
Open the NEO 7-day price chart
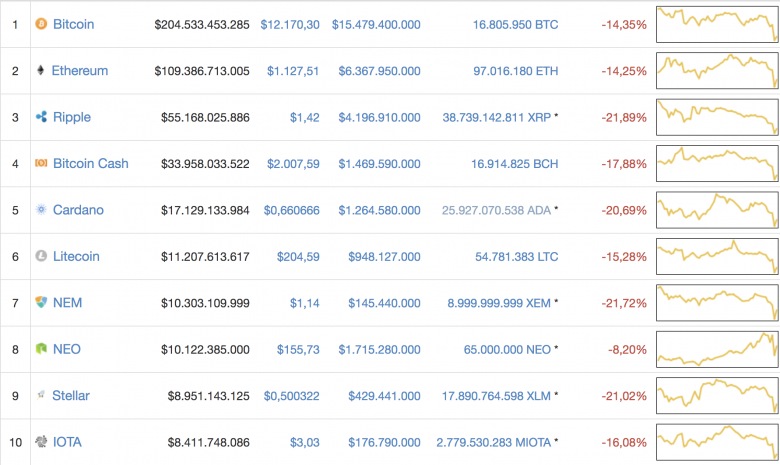click(x=717, y=349)
